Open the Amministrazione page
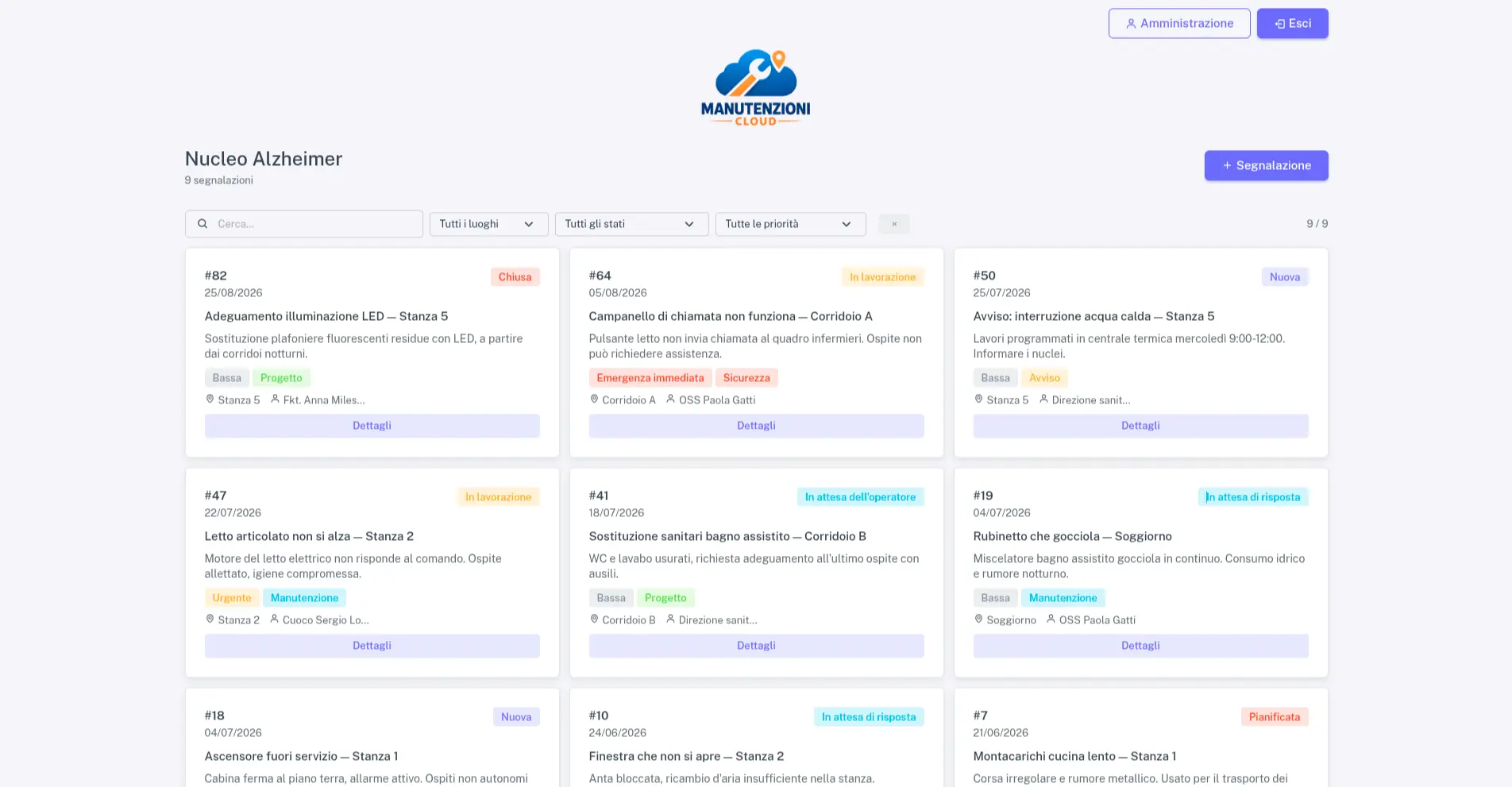This screenshot has width=1512, height=787. [x=1179, y=24]
